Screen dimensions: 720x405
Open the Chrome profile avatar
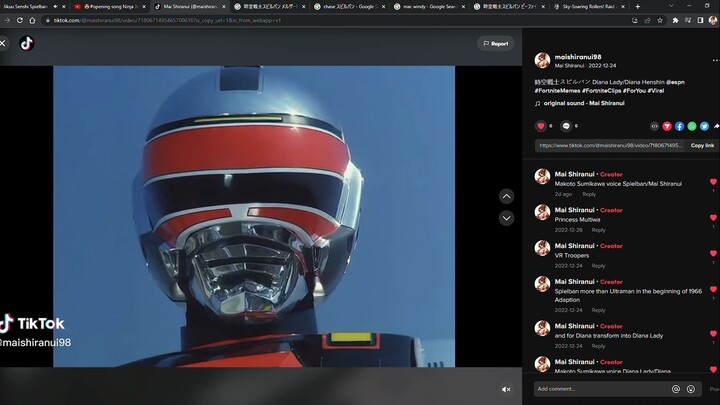click(713, 20)
